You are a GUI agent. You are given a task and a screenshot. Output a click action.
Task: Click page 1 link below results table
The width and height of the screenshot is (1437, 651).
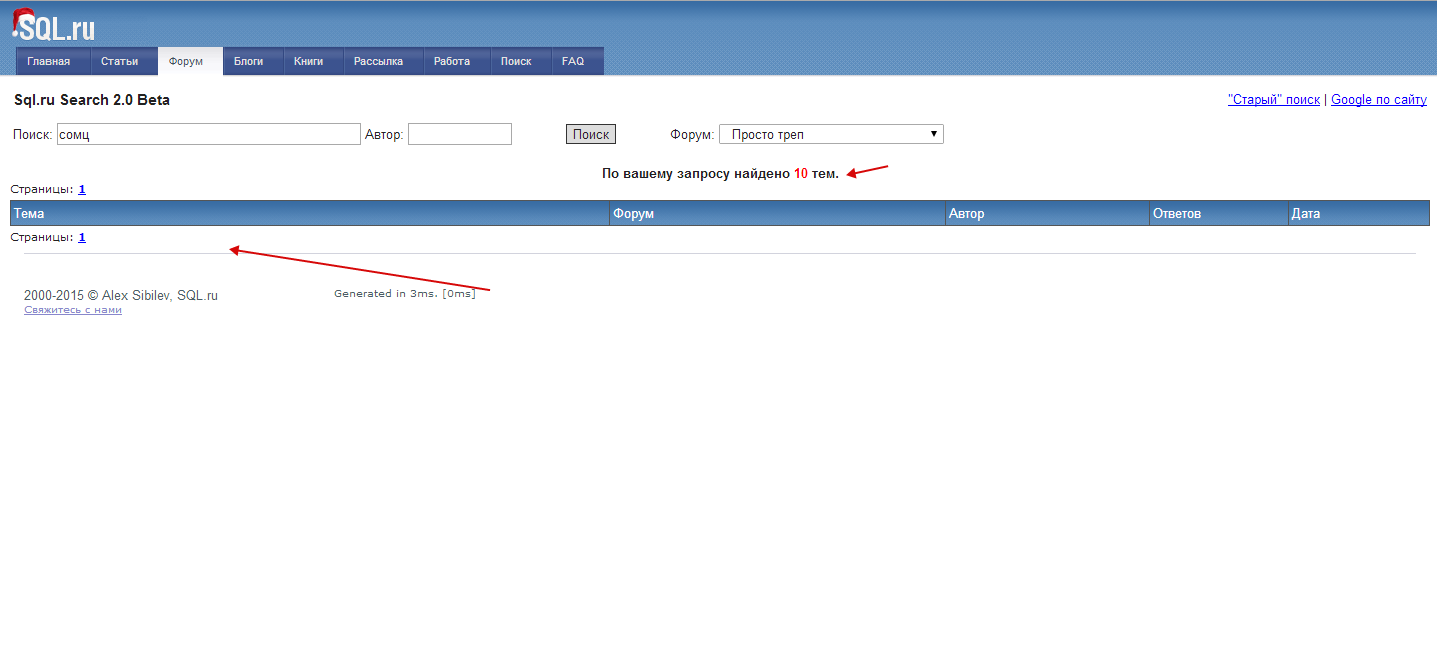tap(82, 238)
